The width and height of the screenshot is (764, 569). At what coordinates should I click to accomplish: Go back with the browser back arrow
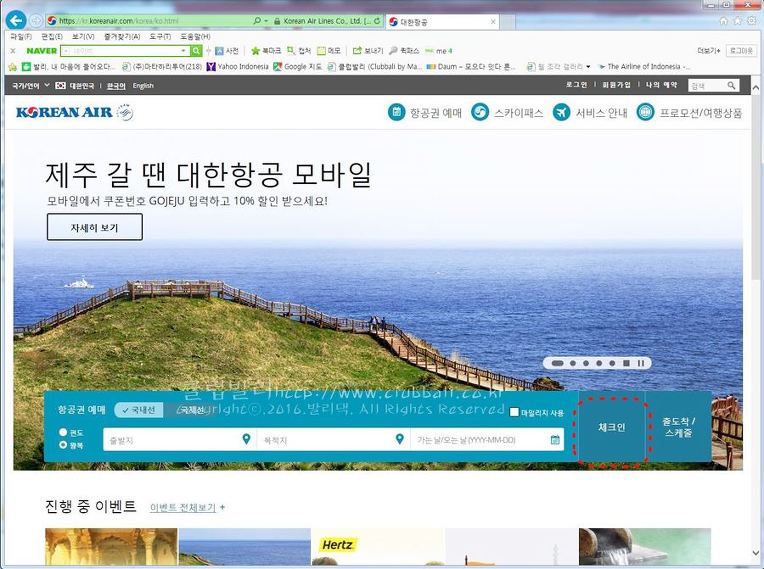[x=16, y=20]
